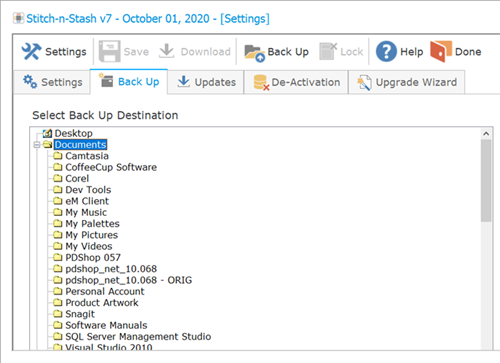
Task: Click the Download arrow toolbar icon
Action: pos(167,51)
